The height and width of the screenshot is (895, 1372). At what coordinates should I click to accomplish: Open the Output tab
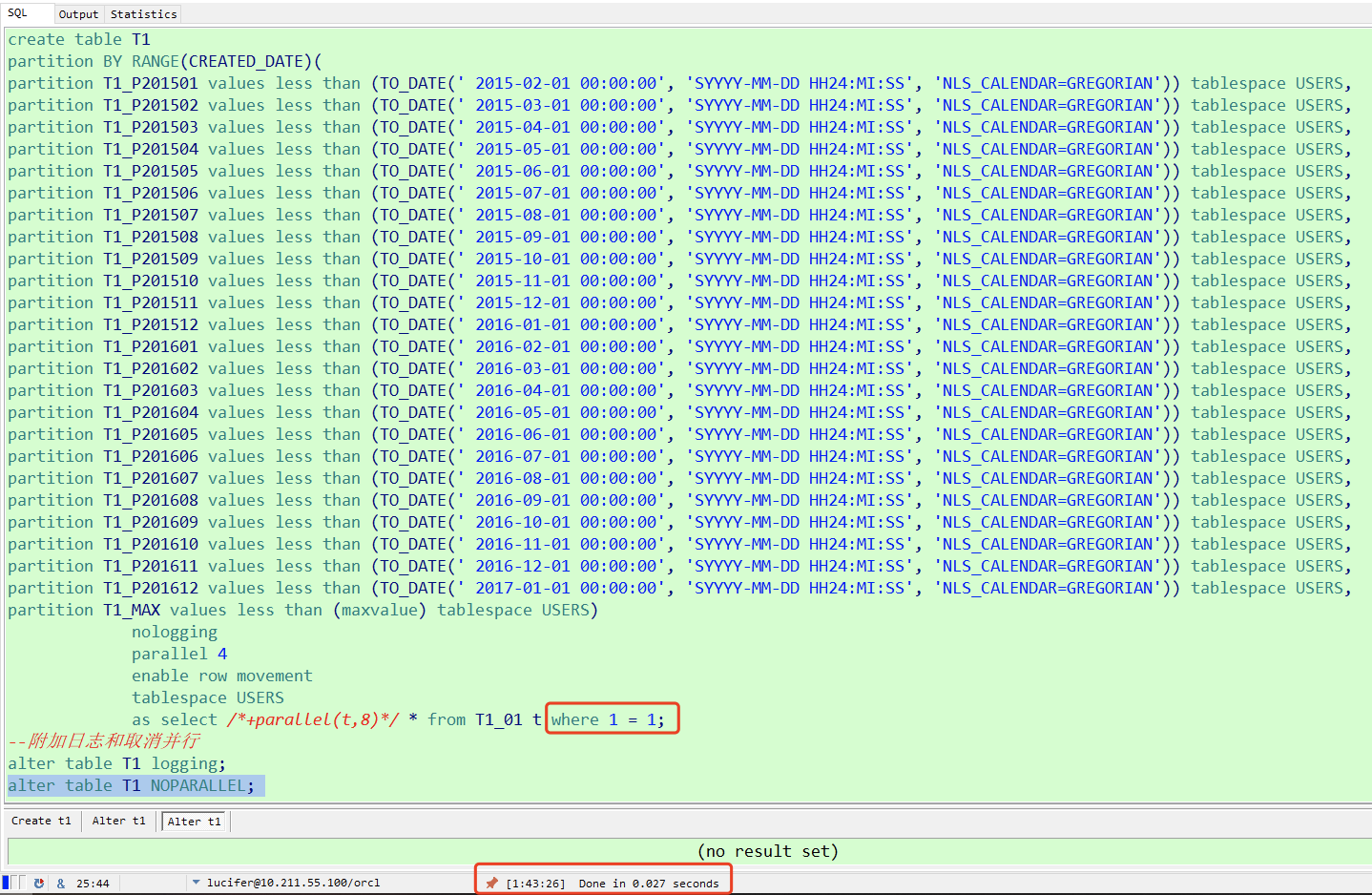(78, 14)
